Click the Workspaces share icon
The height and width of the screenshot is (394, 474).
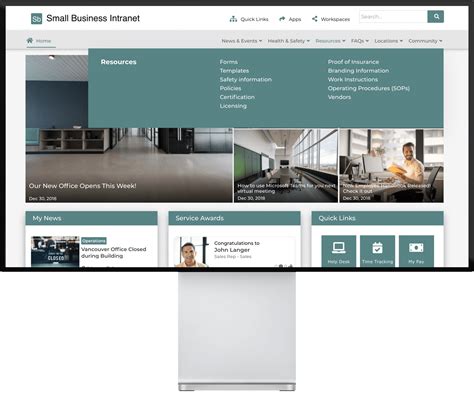coord(315,19)
